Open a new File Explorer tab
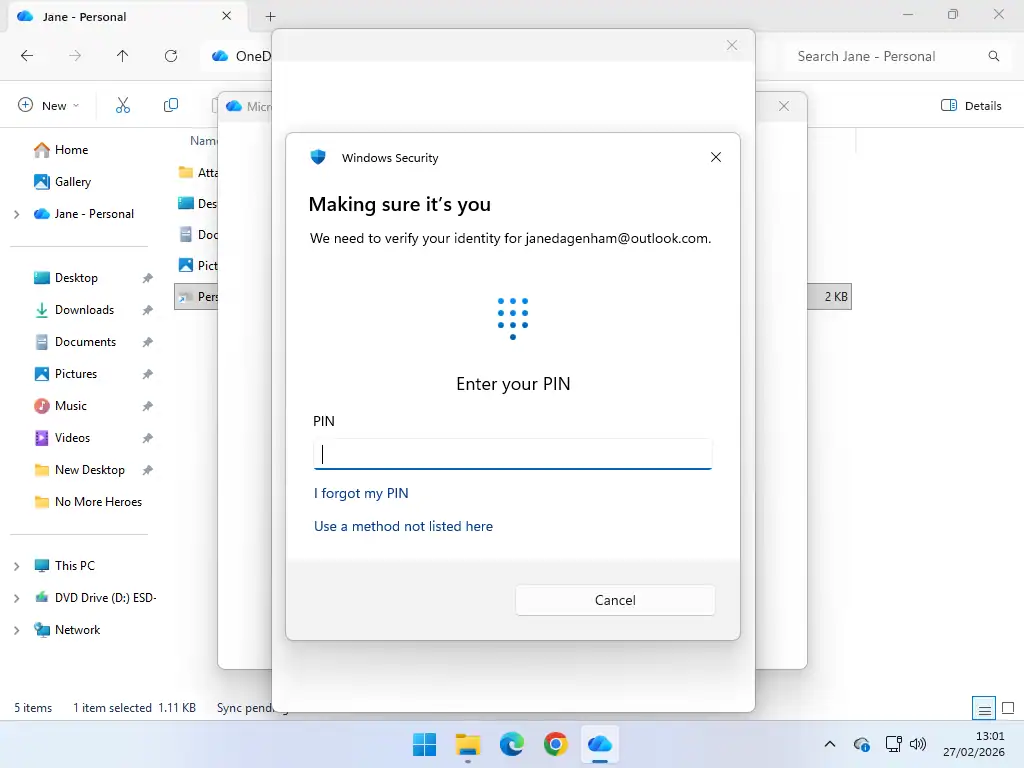 click(270, 16)
